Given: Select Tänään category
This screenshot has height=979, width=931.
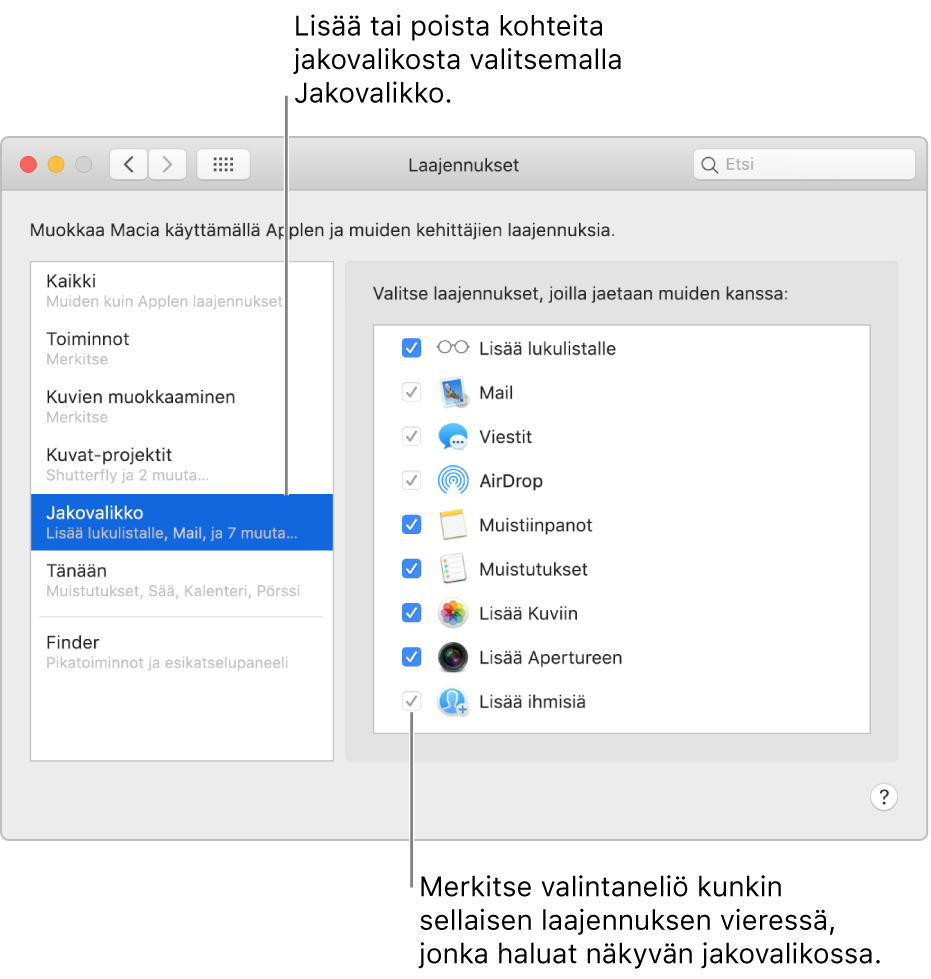Looking at the screenshot, I should point(182,580).
